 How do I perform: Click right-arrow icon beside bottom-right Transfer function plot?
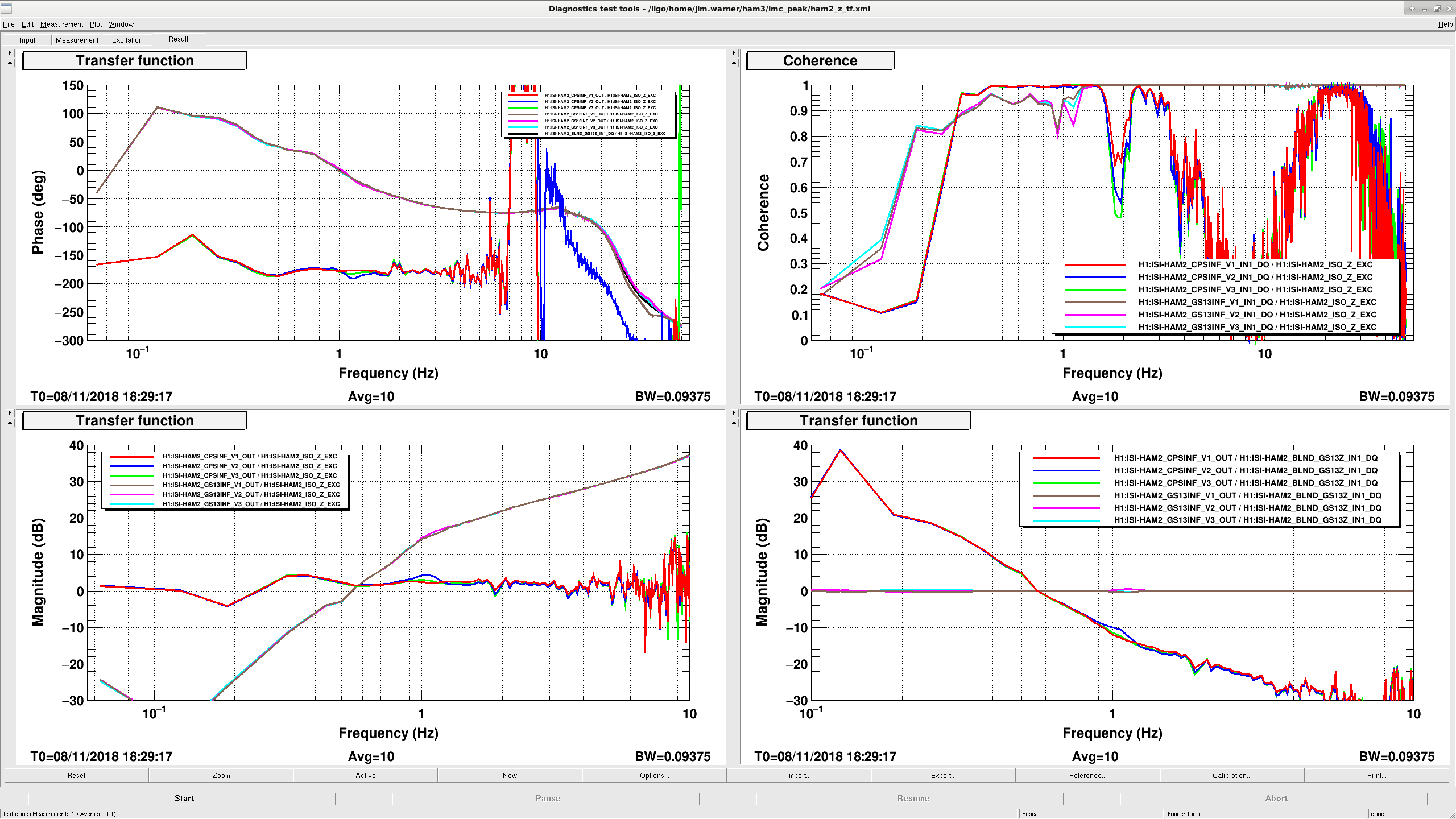coord(734,413)
